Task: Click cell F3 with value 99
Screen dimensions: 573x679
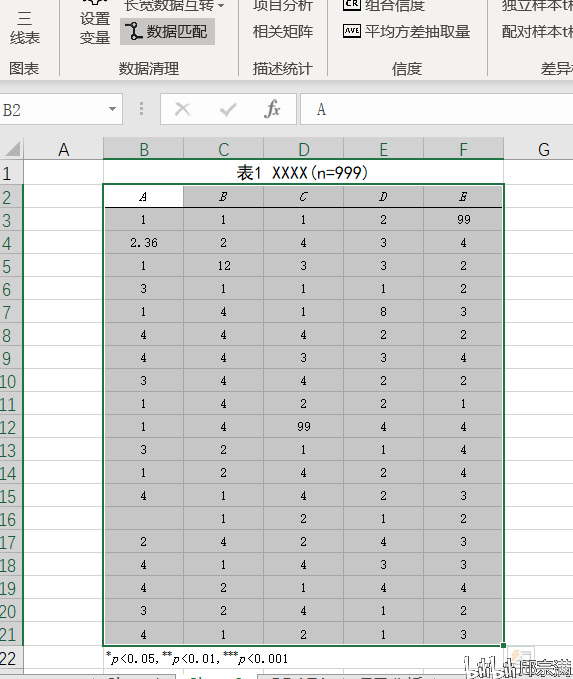Action: point(463,220)
